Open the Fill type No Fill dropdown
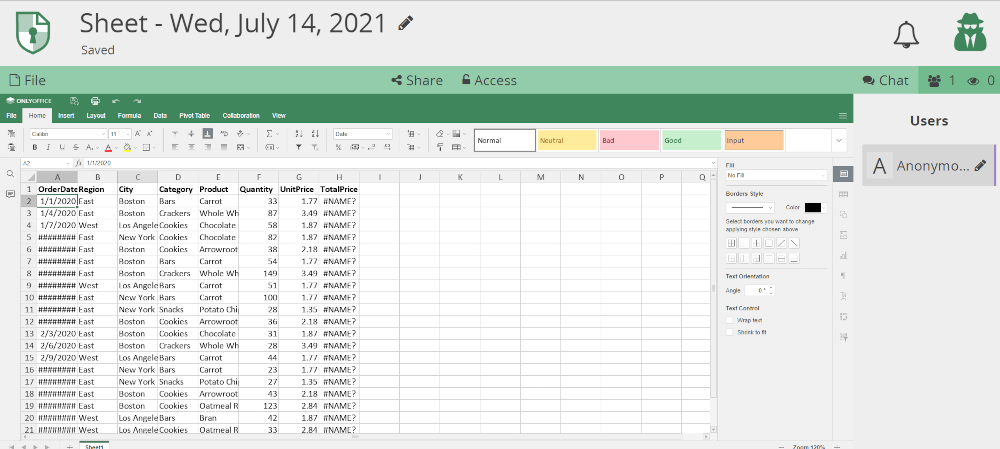1000x449 pixels. 776,175
